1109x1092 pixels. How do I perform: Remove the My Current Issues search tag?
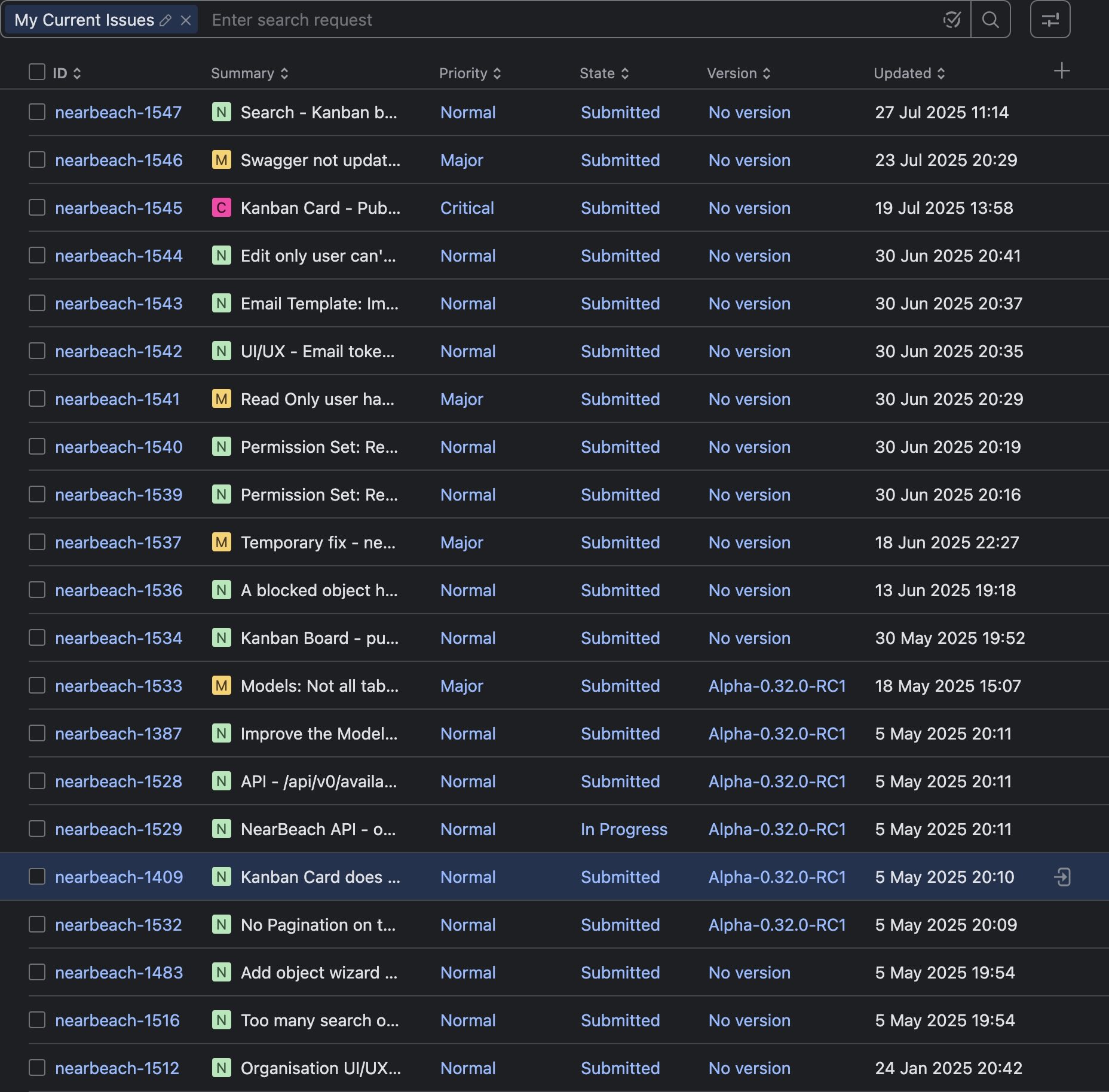186,20
